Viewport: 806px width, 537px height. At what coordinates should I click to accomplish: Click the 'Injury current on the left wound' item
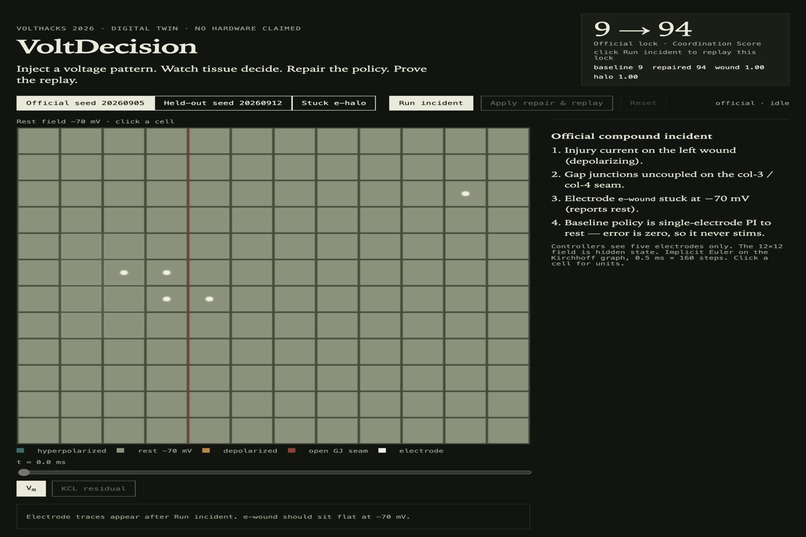(650, 155)
